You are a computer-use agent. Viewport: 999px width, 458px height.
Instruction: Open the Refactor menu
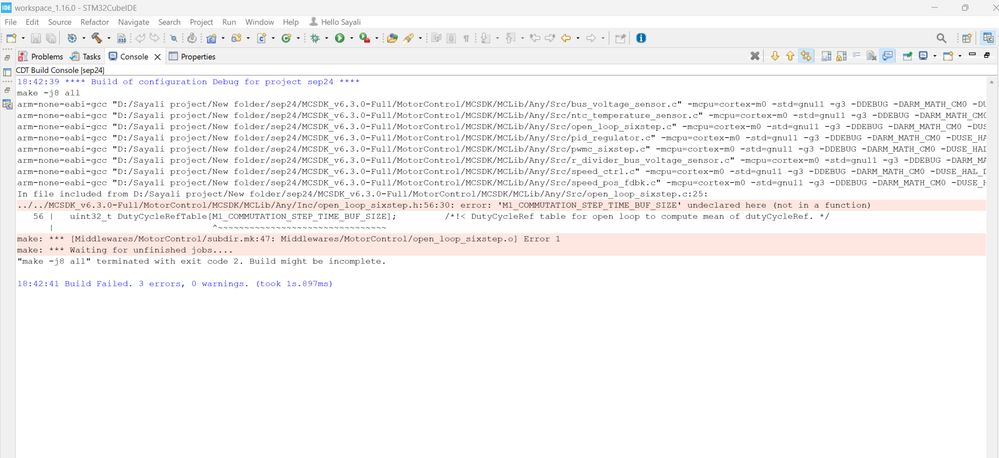[94, 22]
